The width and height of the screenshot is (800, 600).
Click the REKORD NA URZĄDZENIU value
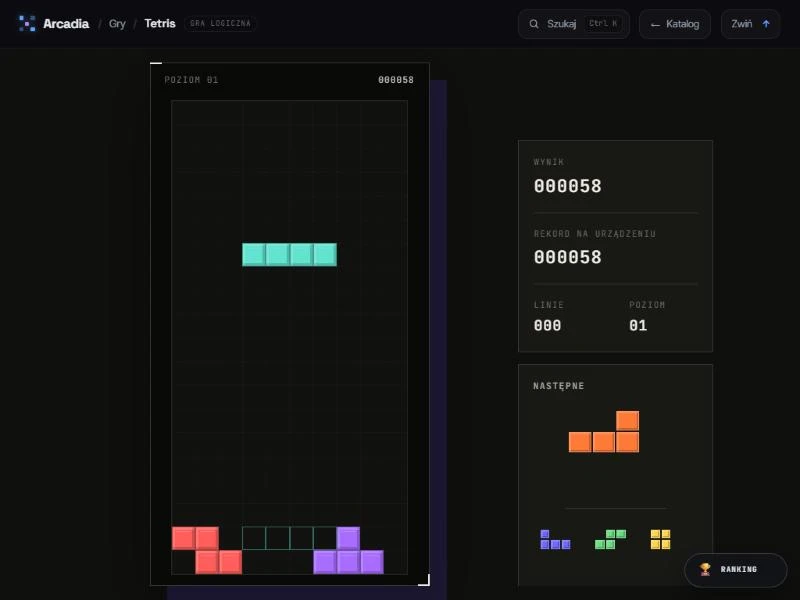point(567,257)
